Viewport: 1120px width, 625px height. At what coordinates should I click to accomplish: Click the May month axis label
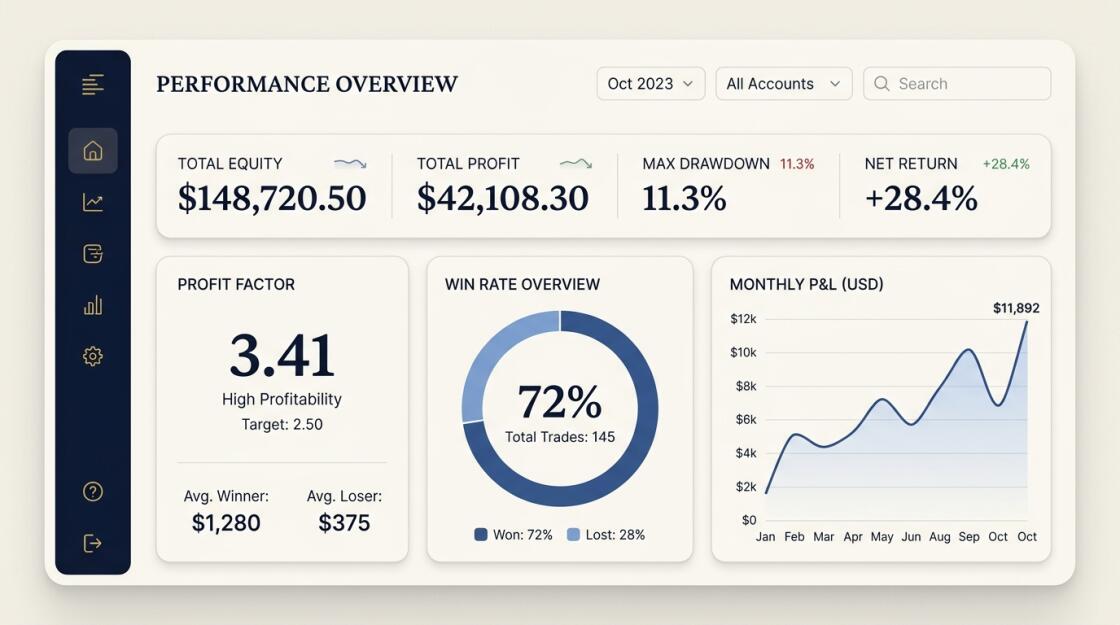point(881,536)
